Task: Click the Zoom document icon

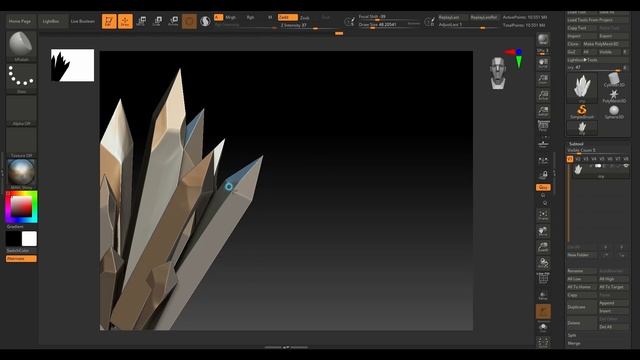Action: (x=543, y=79)
